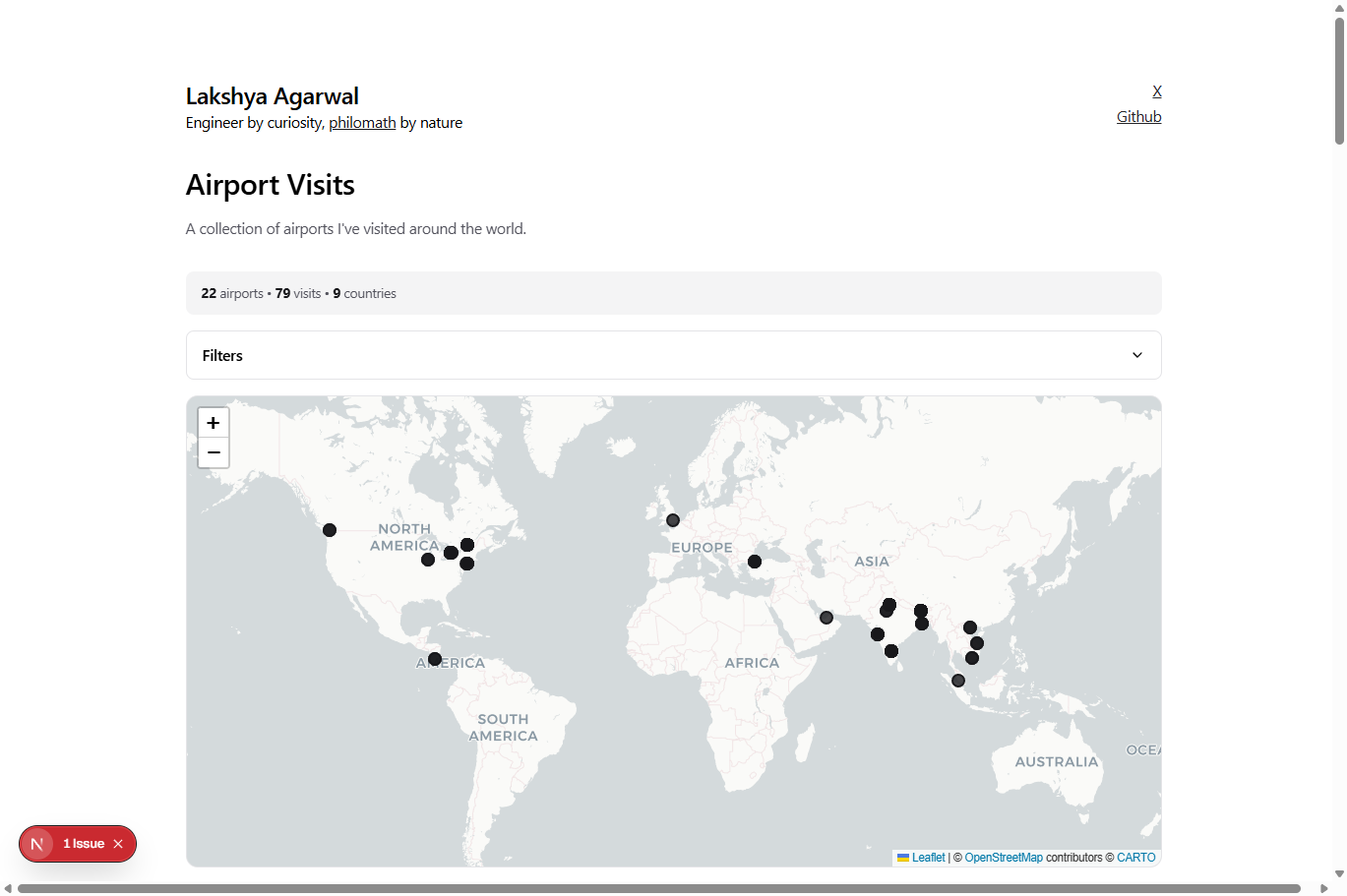Image resolution: width=1347 pixels, height=896 pixels.
Task: Open the X profile link
Action: [1157, 90]
